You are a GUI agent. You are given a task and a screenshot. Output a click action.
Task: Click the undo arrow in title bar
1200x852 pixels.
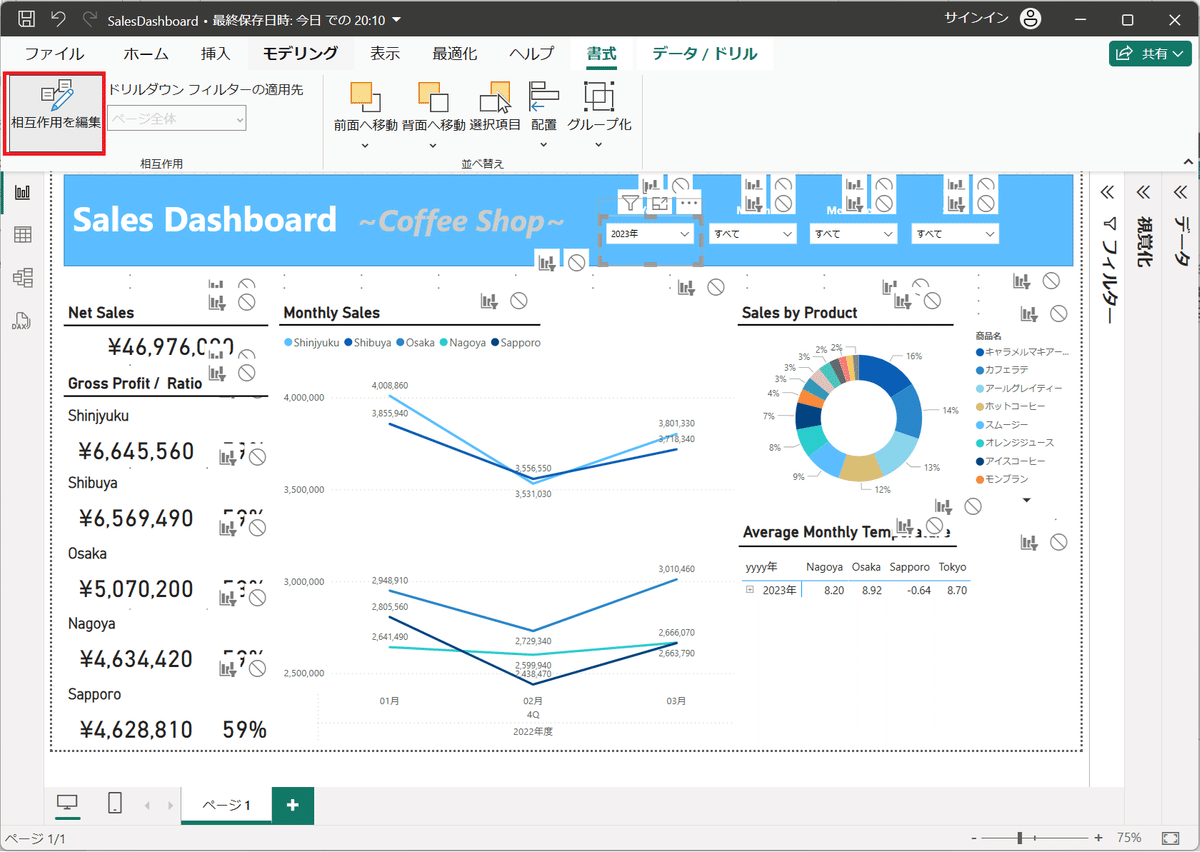[58, 19]
